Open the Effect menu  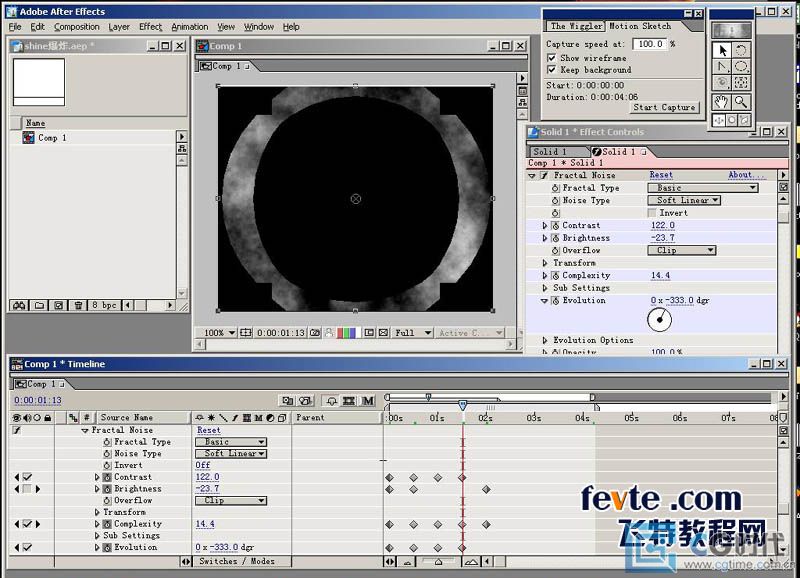click(x=151, y=27)
